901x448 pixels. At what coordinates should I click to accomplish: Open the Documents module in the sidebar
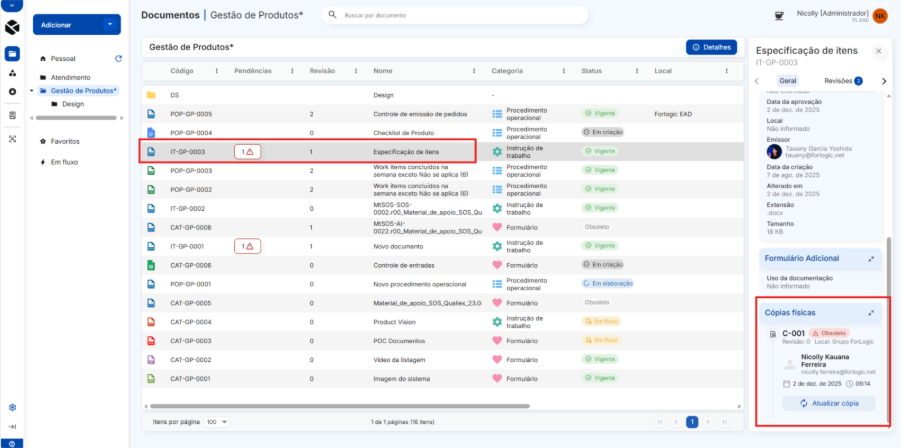click(12, 53)
